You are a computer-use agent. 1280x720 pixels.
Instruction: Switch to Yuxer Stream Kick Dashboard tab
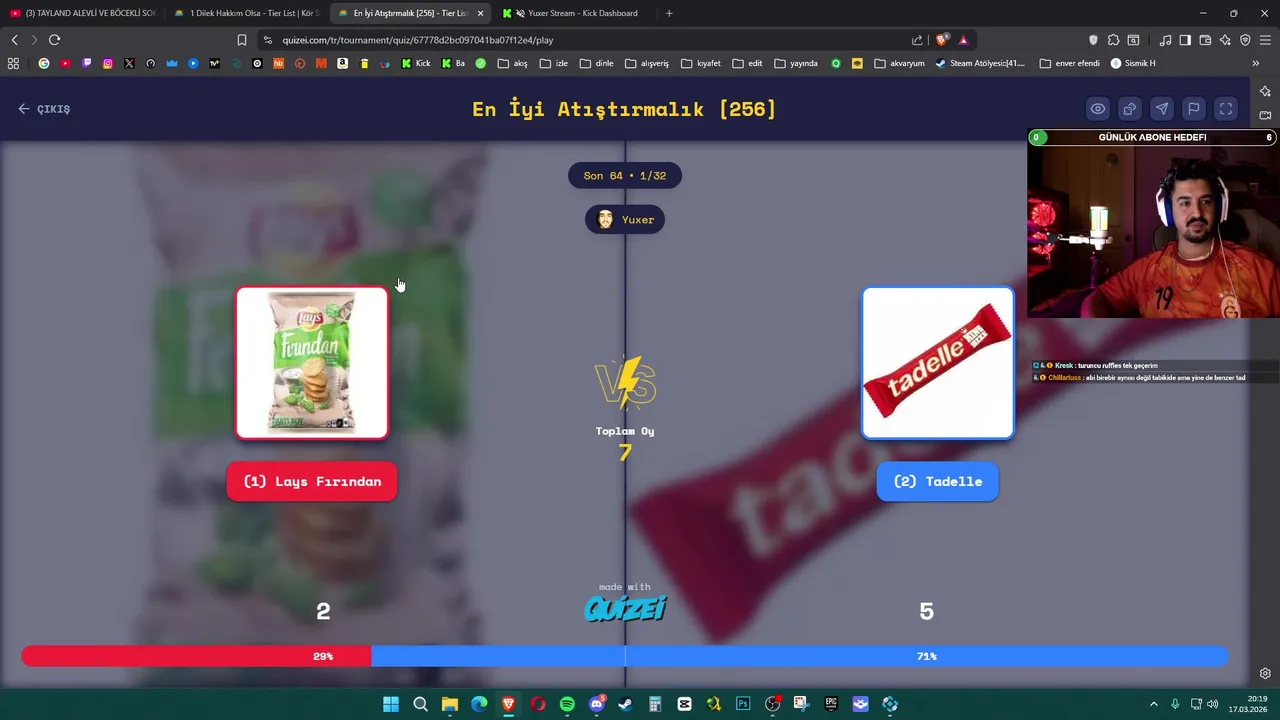(576, 13)
